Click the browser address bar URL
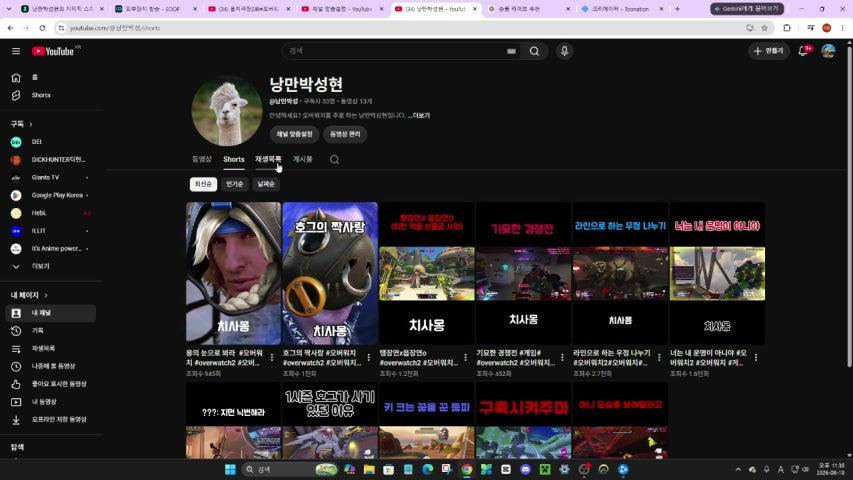The height and width of the screenshot is (480, 853). coord(115,28)
